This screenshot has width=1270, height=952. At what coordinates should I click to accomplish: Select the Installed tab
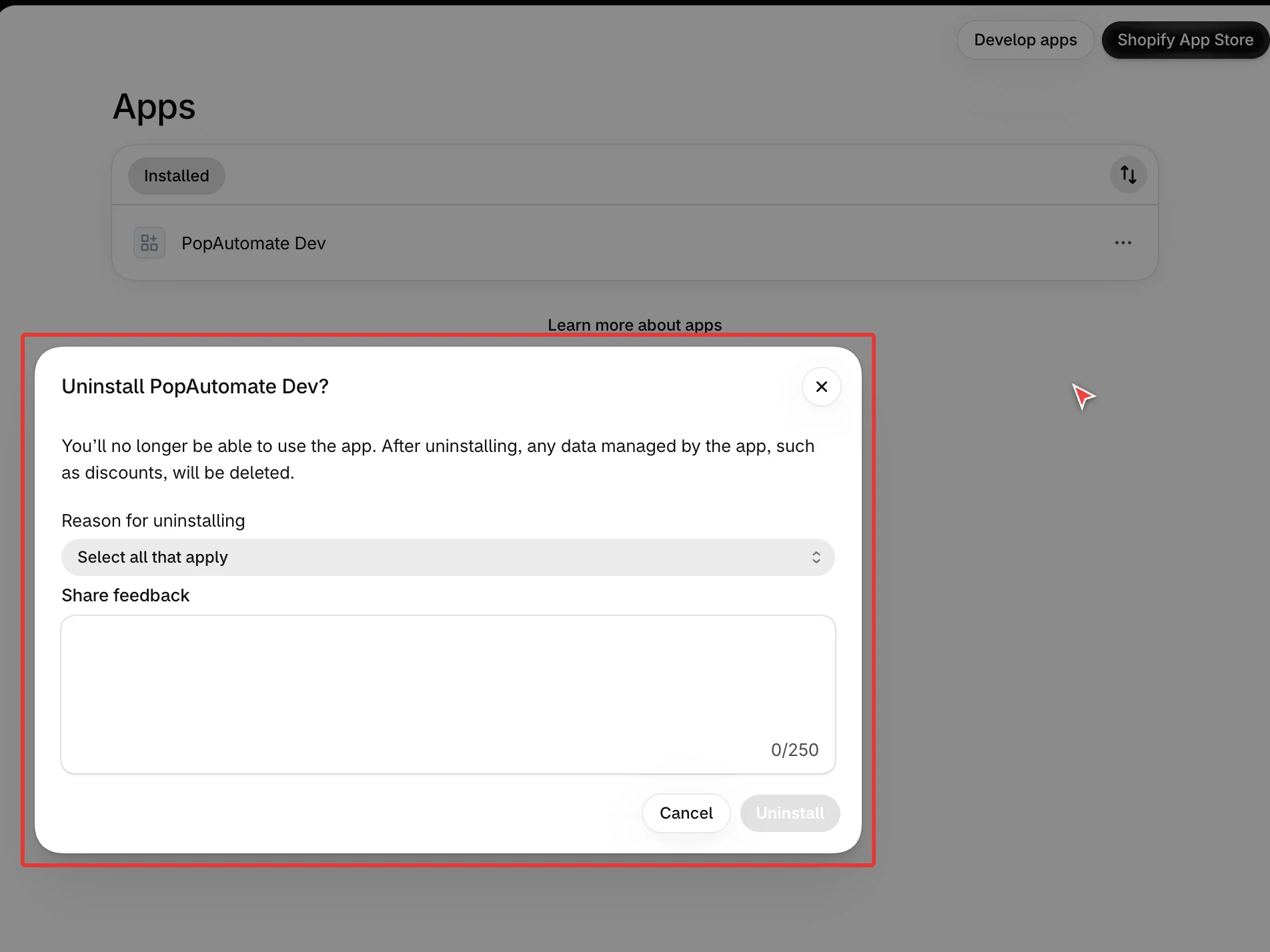point(176,176)
